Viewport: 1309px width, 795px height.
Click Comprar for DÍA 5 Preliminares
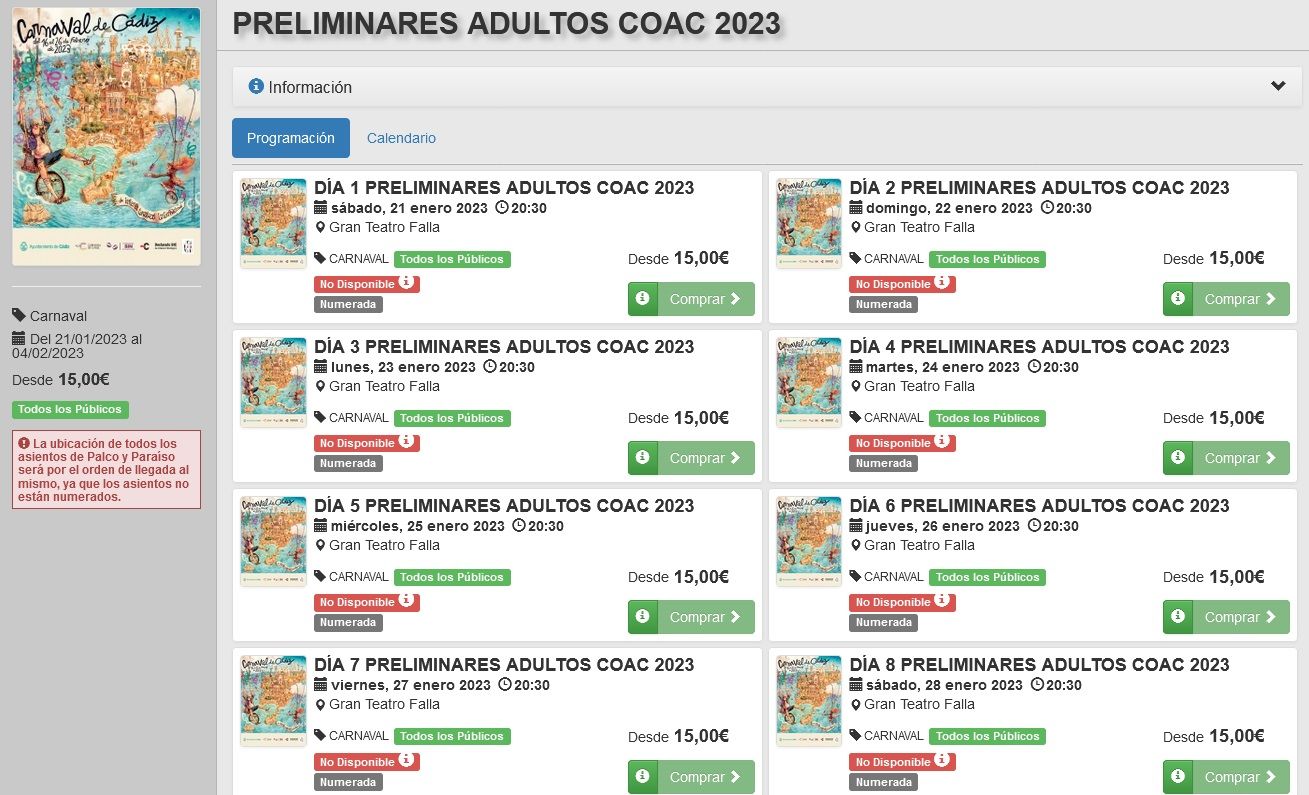[x=706, y=617]
